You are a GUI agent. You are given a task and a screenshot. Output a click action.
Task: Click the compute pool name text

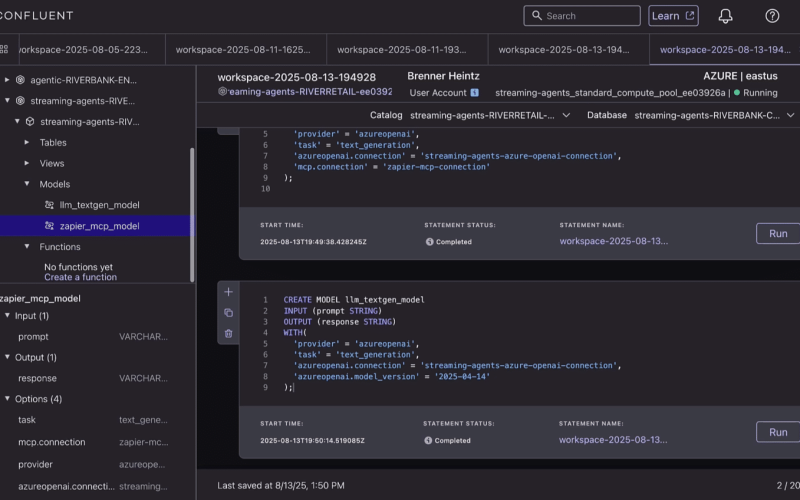[x=610, y=93]
